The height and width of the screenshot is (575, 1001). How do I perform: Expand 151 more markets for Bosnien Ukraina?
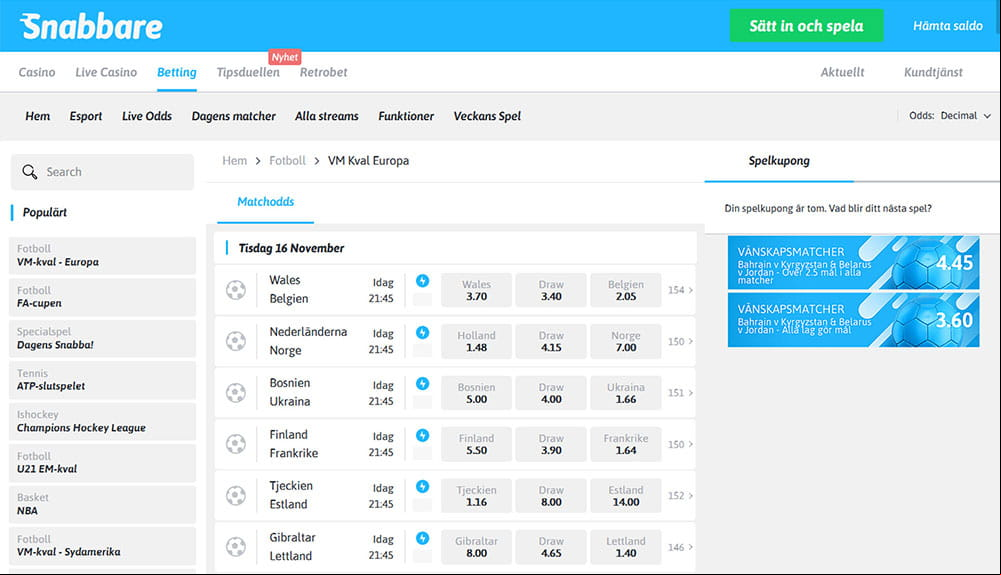tap(681, 392)
